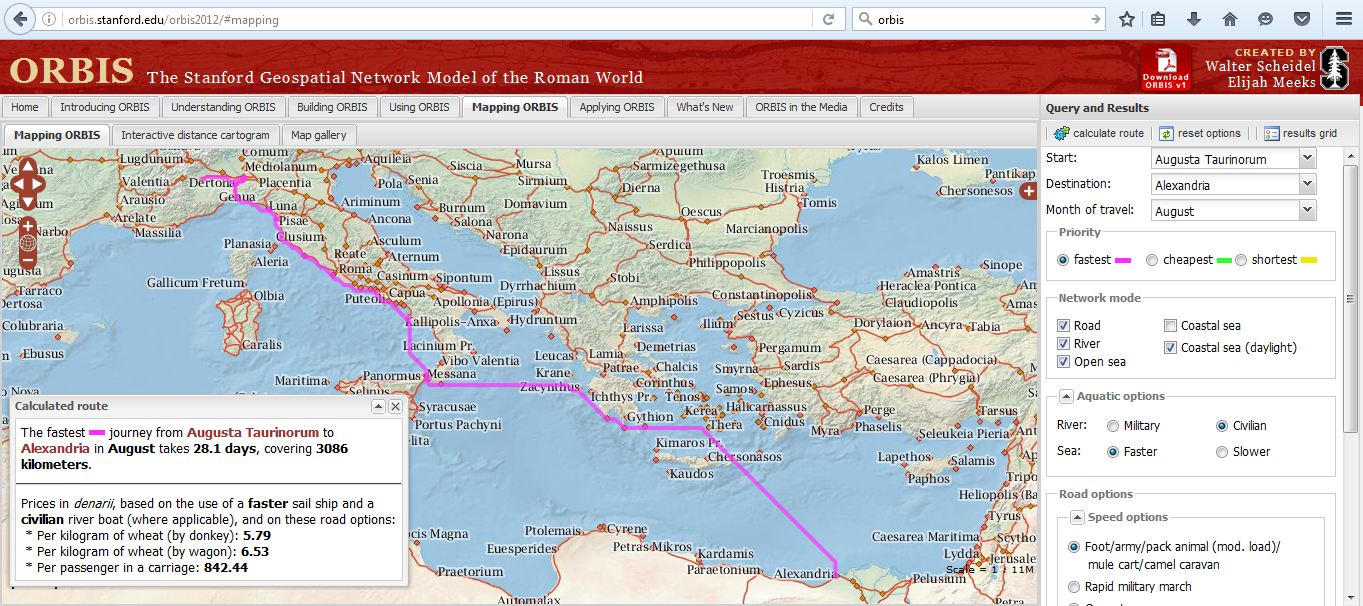Select Military river option
This screenshot has height=606, width=1363.
[1113, 426]
